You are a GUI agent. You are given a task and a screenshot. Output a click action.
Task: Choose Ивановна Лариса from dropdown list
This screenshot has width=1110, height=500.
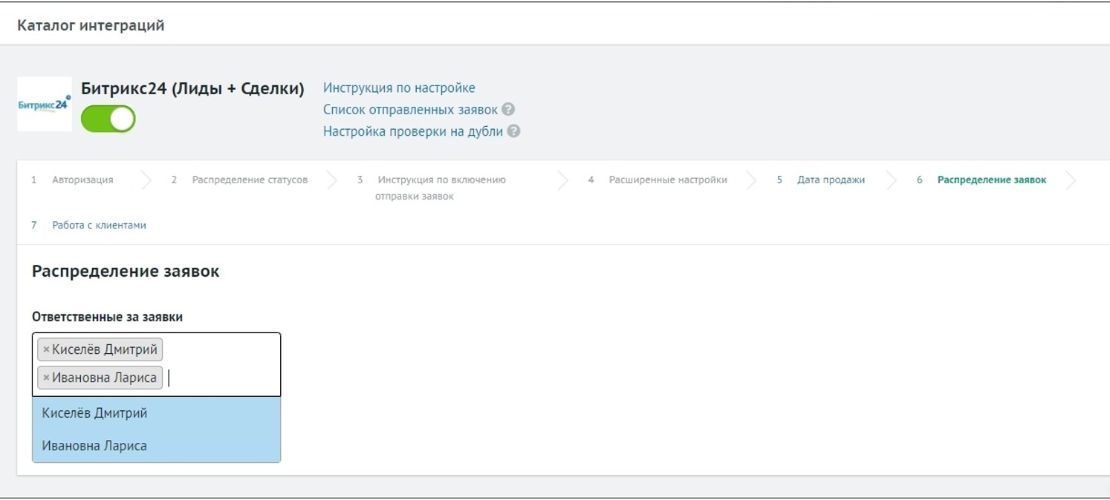(x=156, y=446)
